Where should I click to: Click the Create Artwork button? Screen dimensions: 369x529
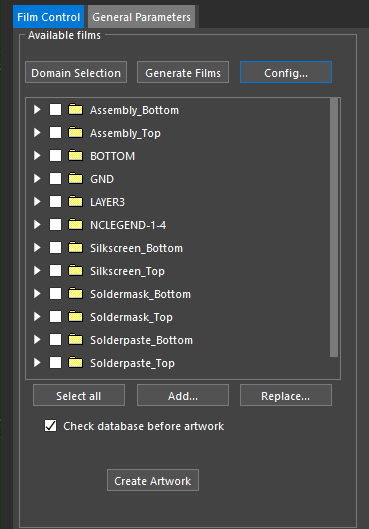click(153, 480)
